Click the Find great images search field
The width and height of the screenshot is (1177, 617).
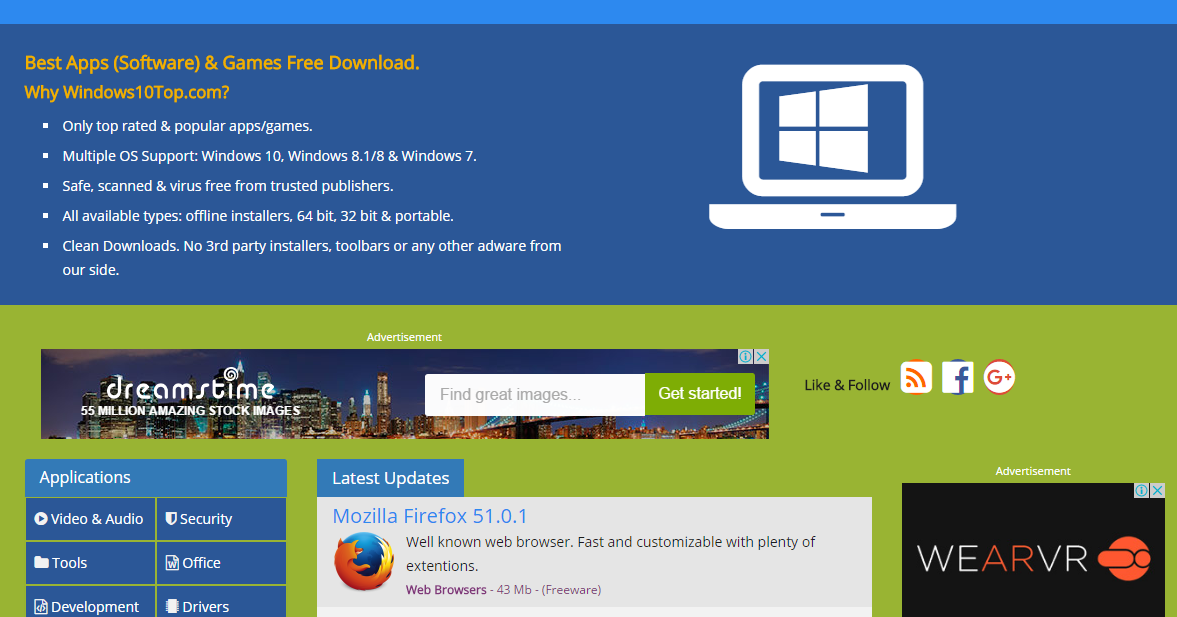pyautogui.click(x=534, y=394)
